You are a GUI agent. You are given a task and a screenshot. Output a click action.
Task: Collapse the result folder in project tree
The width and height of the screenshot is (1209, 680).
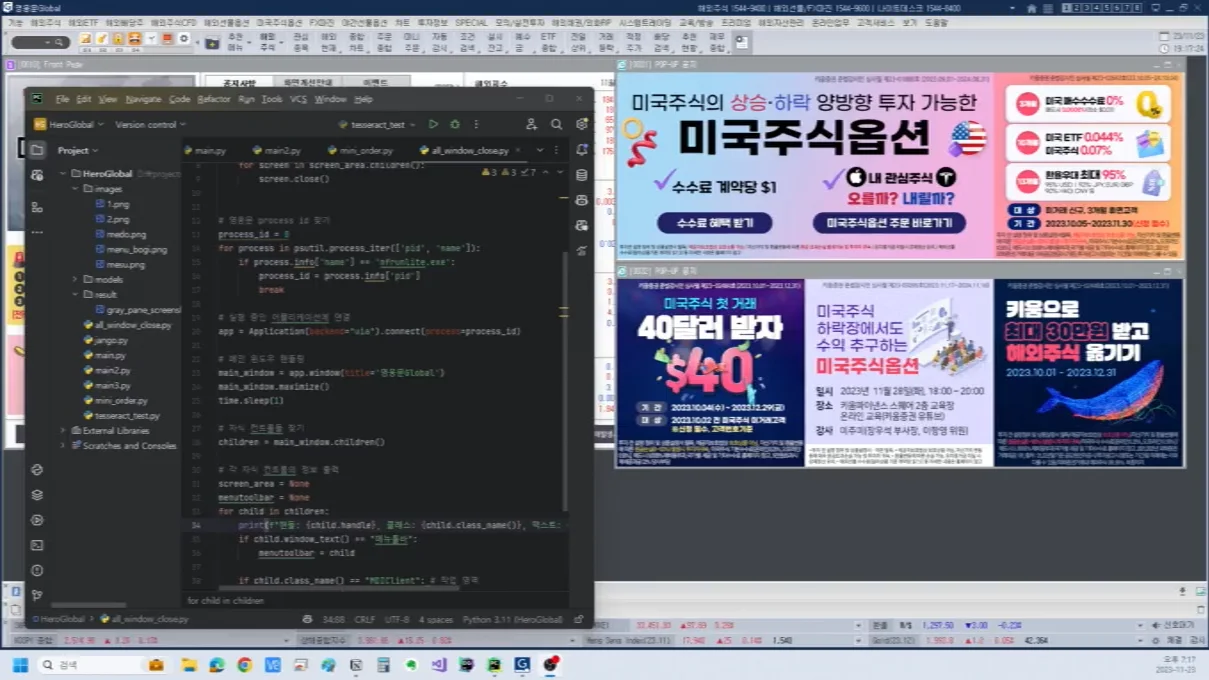click(x=75, y=294)
